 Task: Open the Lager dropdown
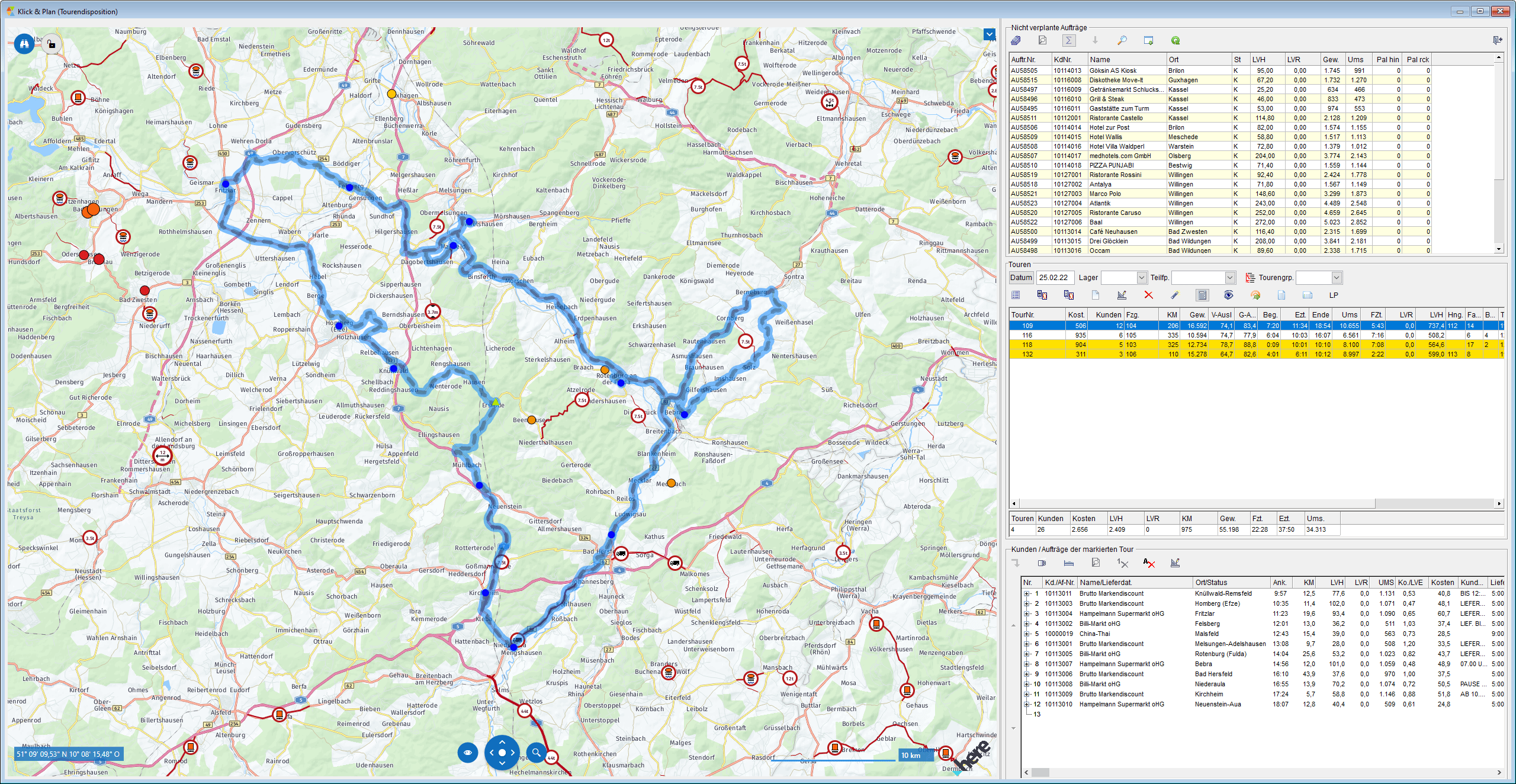click(1141, 278)
